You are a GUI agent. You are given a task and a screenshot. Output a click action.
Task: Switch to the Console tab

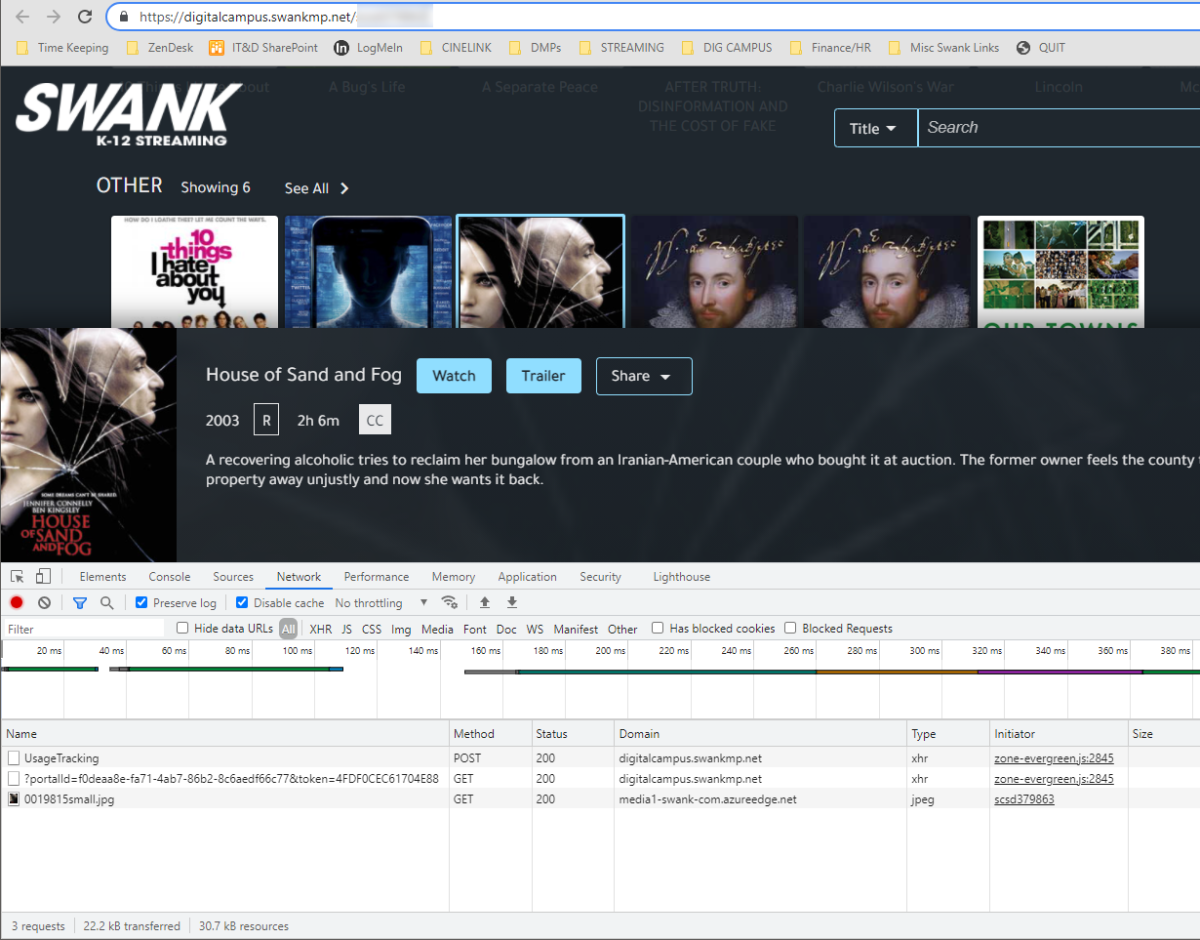pyautogui.click(x=169, y=577)
